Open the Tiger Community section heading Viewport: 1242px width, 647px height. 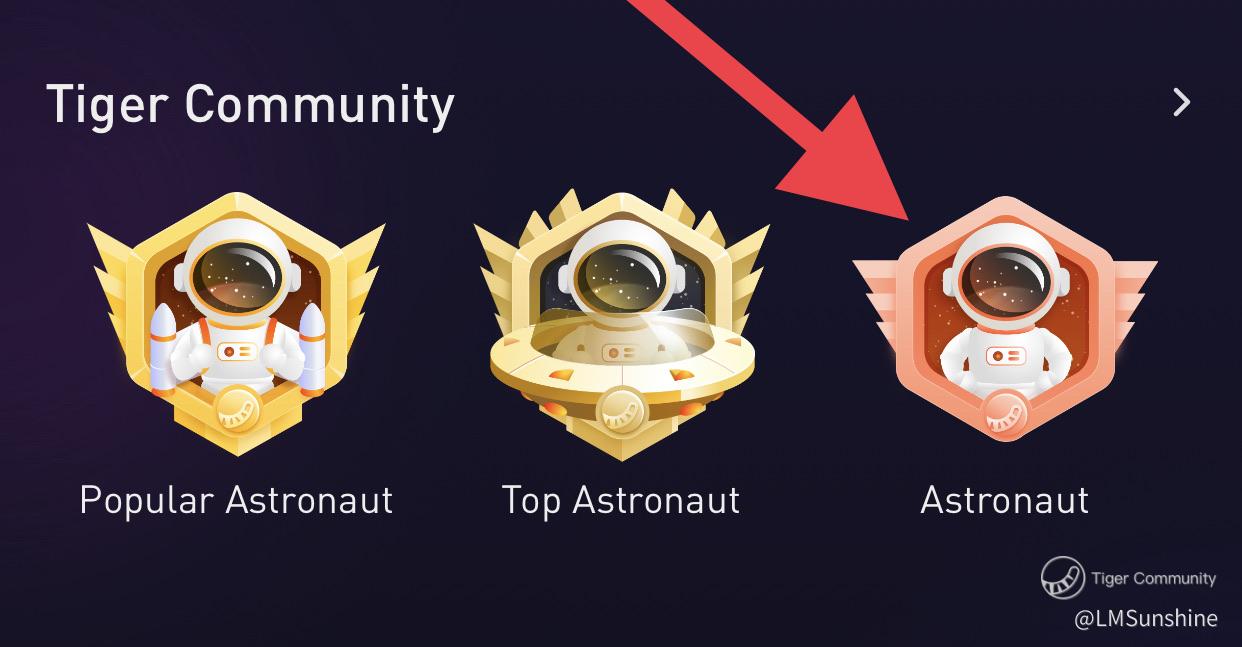(x=250, y=104)
